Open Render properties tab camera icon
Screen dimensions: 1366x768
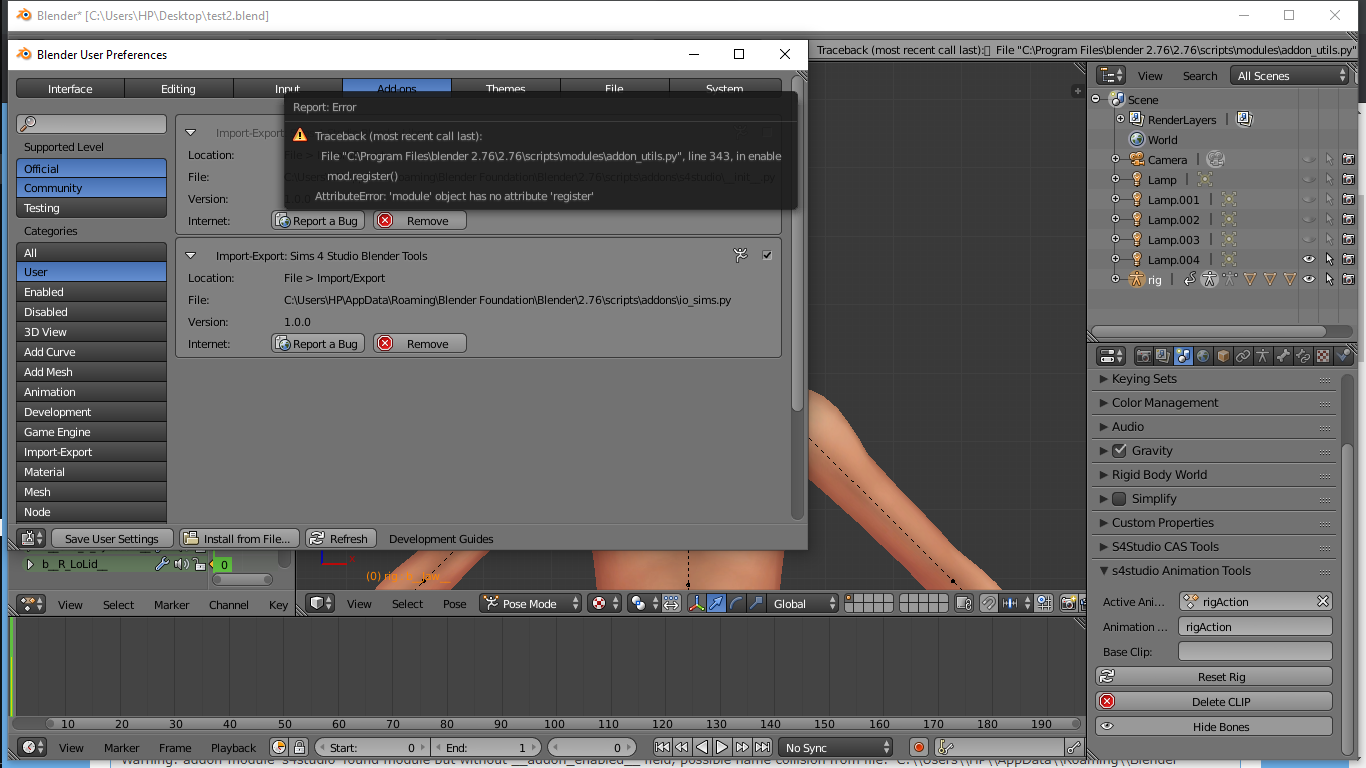1143,356
